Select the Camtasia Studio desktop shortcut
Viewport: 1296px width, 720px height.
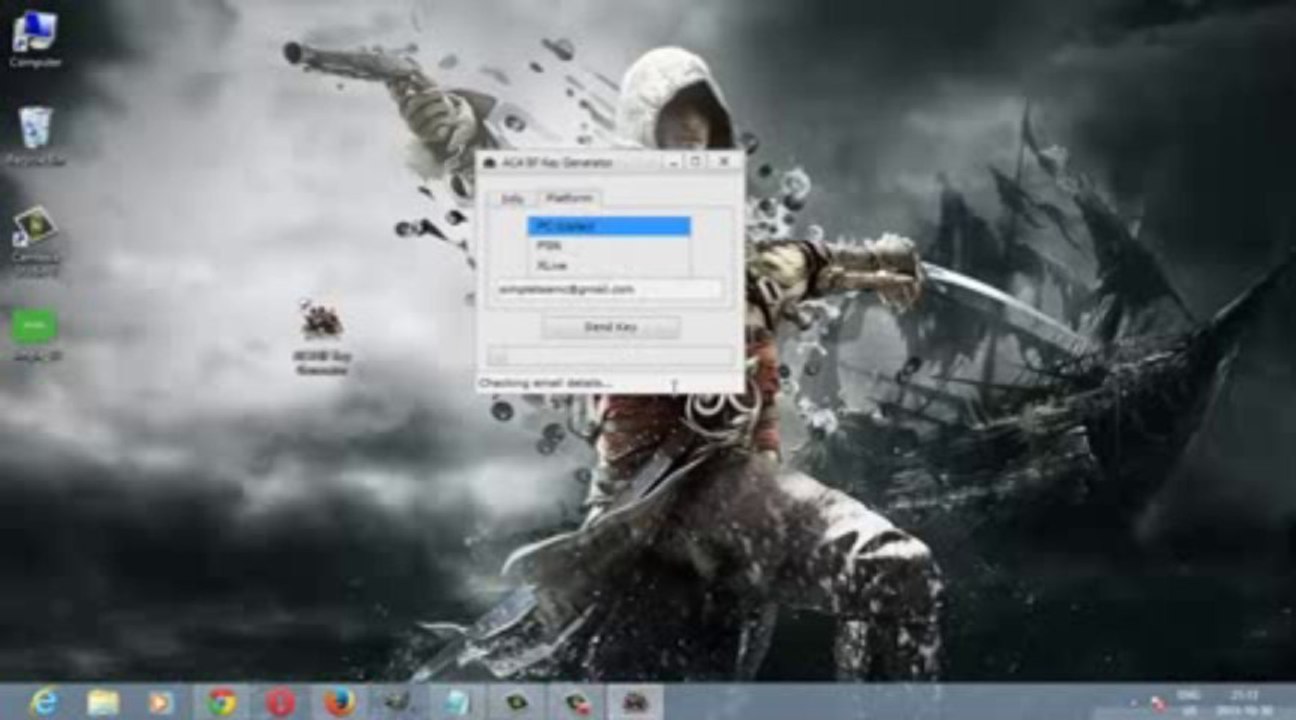(34, 240)
